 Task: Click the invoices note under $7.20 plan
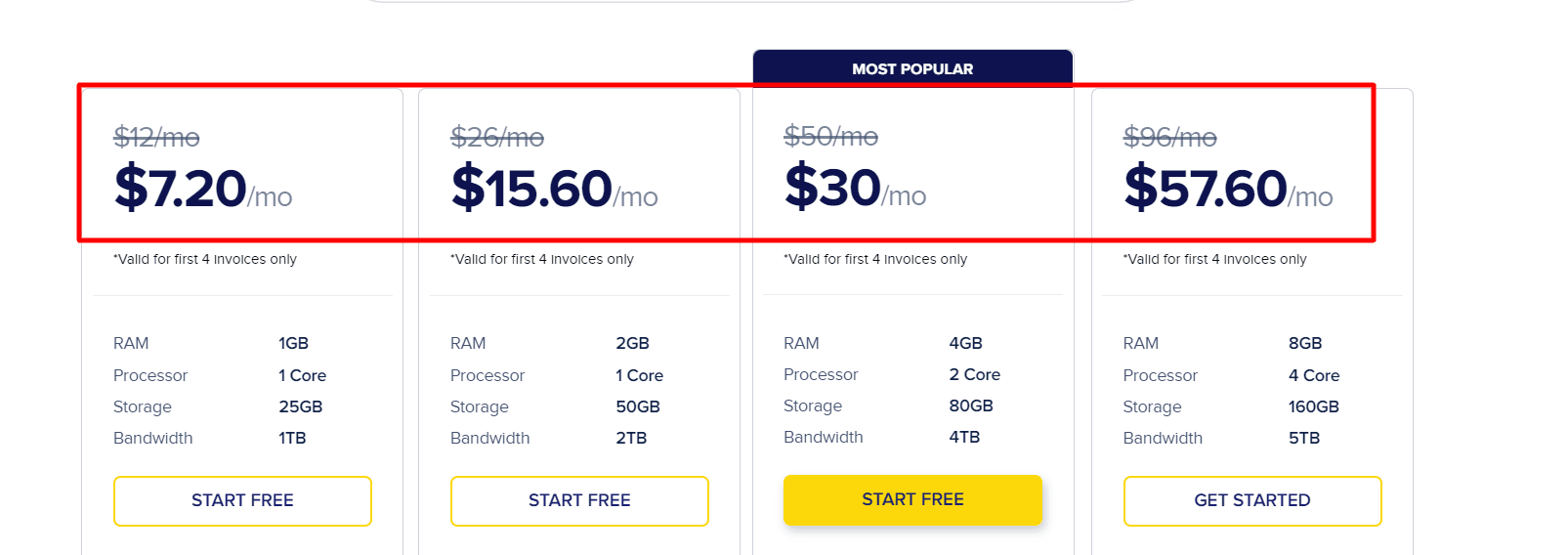(205, 259)
